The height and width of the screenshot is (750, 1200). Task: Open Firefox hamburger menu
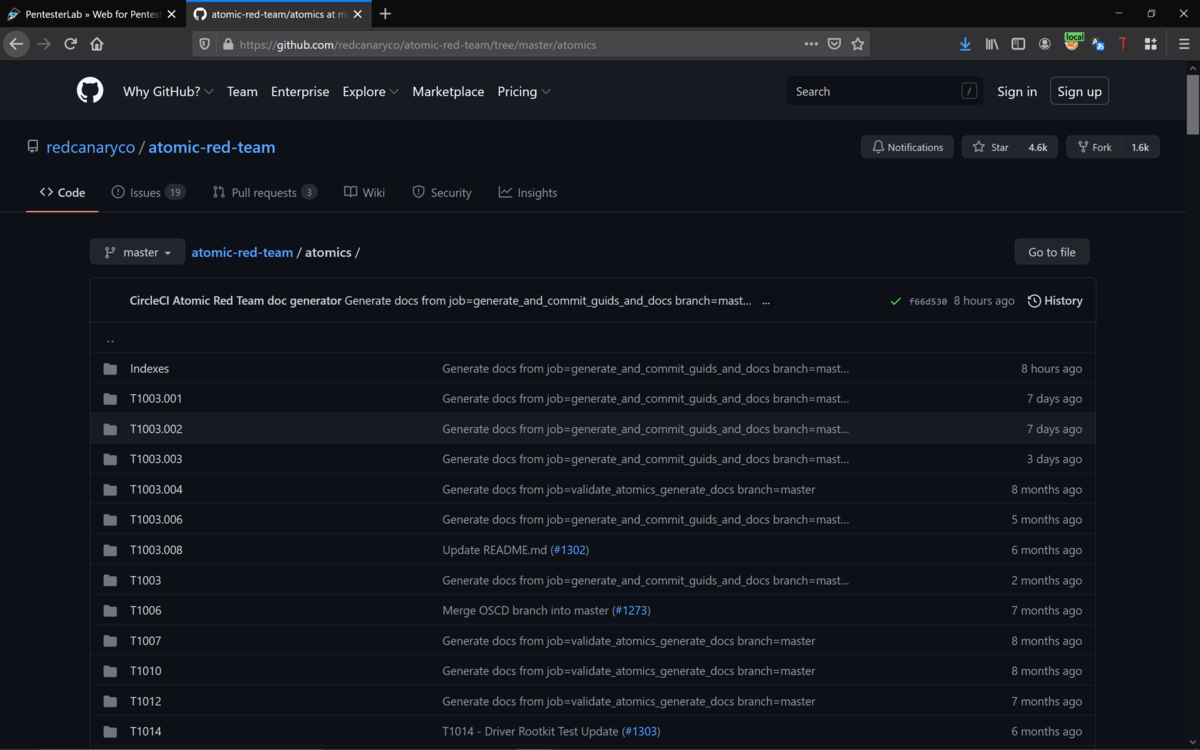(x=1184, y=44)
